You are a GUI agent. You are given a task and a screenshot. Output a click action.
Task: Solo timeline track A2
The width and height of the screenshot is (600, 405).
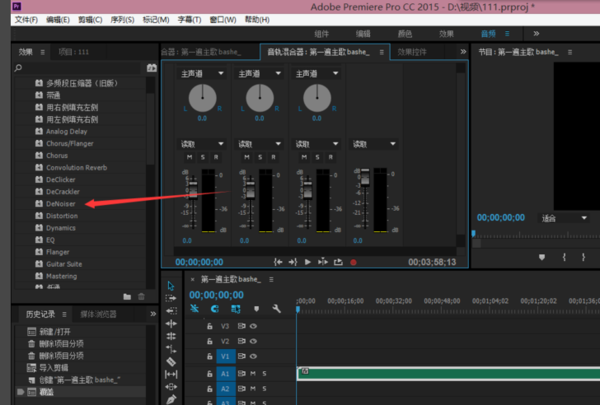(x=264, y=389)
